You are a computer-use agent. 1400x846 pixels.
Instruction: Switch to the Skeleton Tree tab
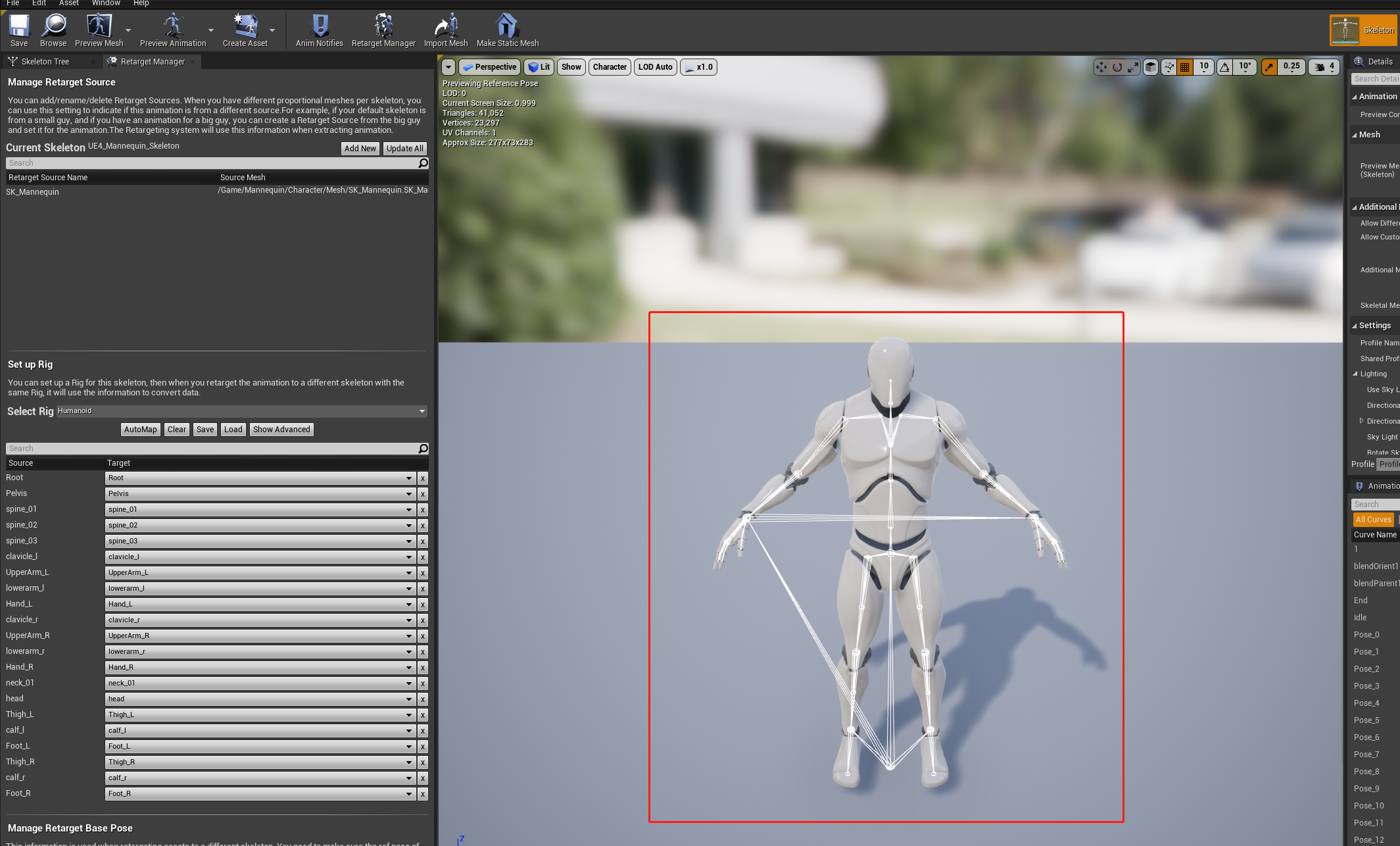45,62
